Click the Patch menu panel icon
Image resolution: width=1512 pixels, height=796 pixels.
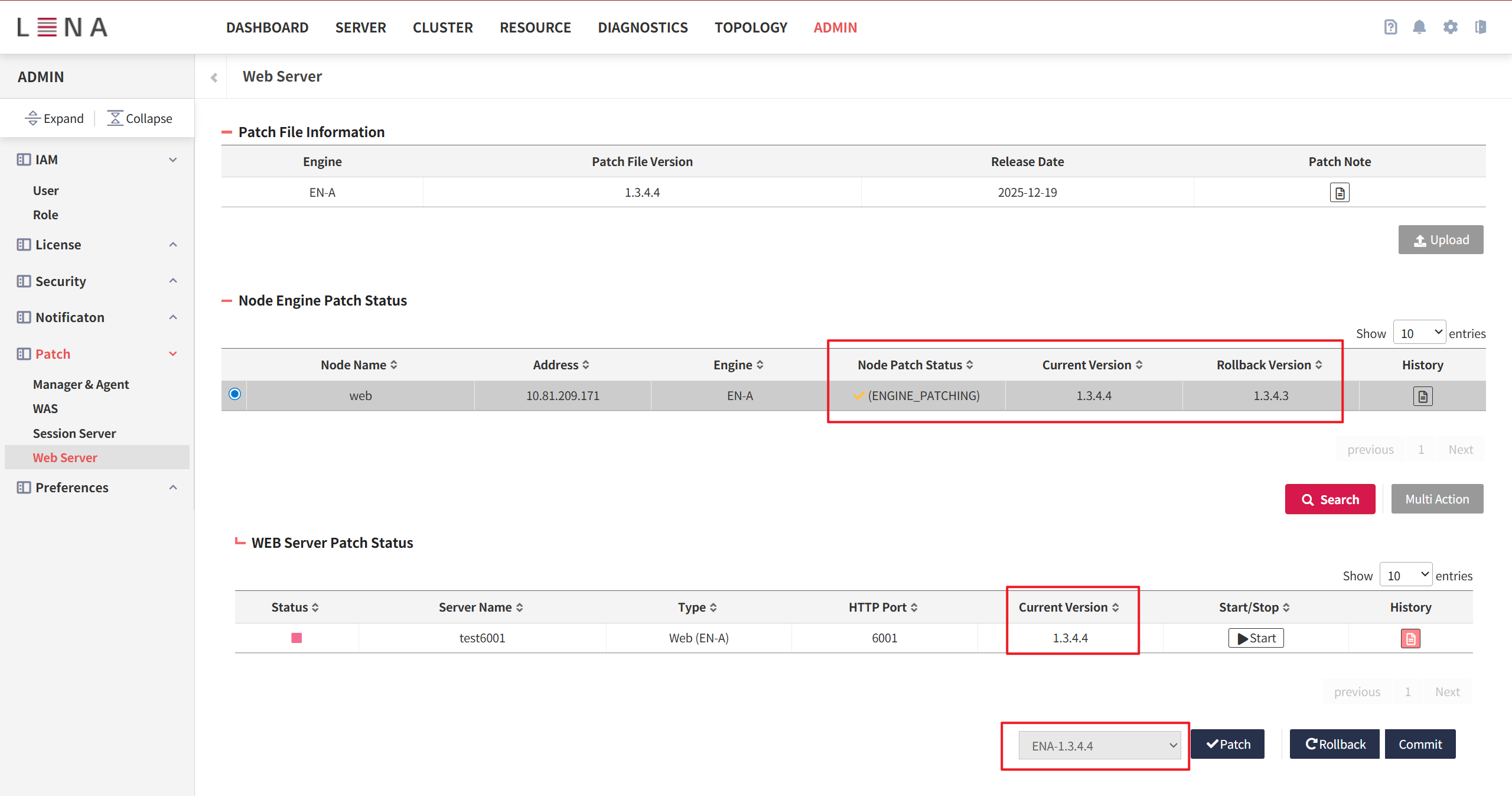coord(24,354)
